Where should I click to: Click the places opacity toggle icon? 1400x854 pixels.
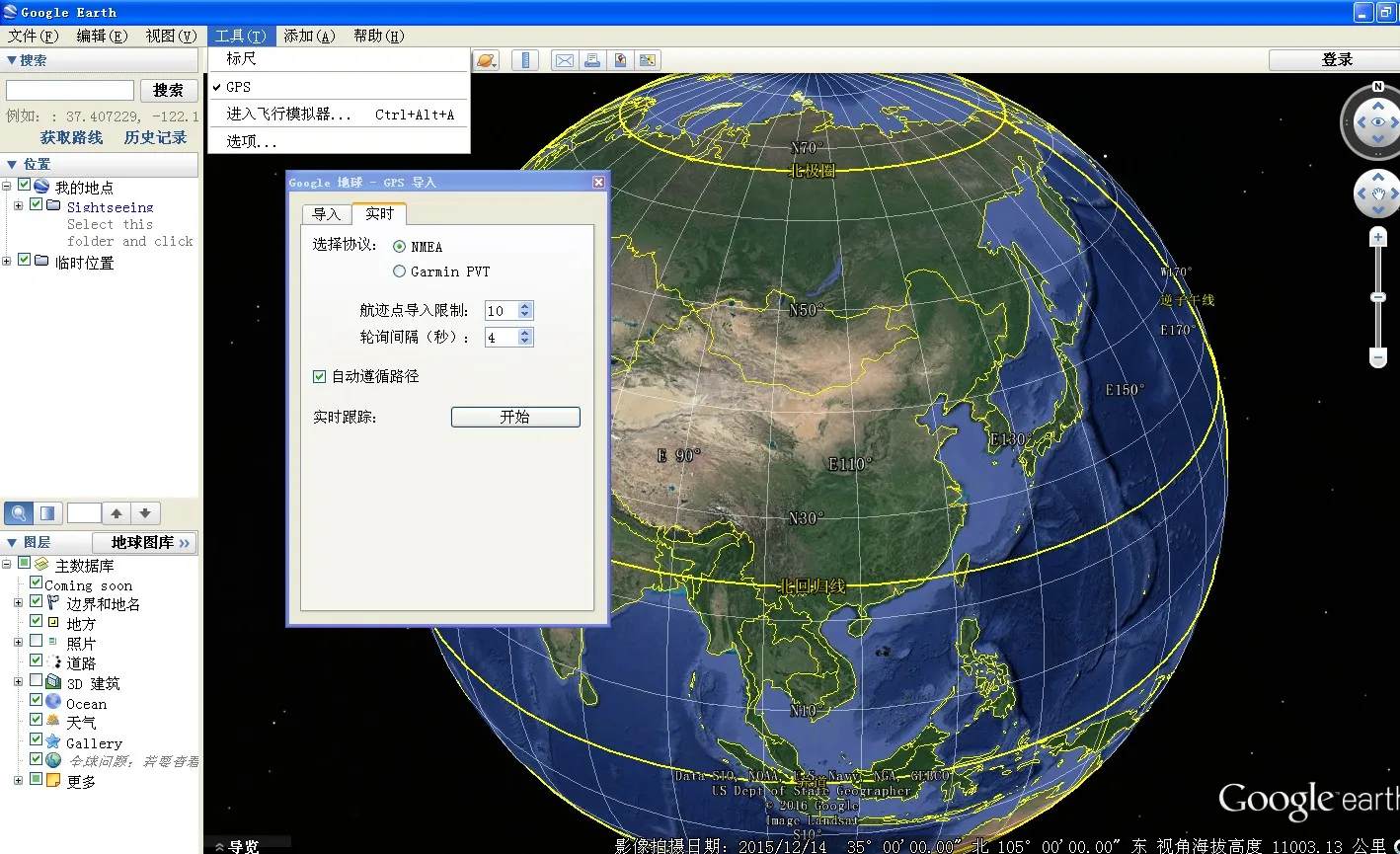(47, 513)
